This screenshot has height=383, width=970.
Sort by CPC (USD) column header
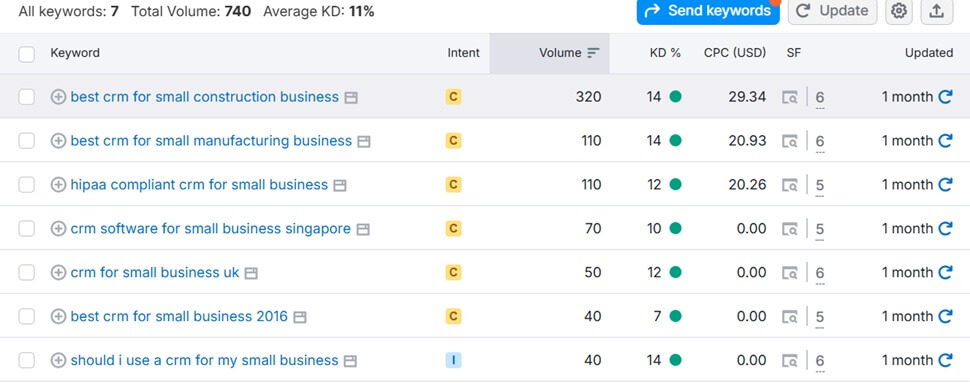point(735,53)
